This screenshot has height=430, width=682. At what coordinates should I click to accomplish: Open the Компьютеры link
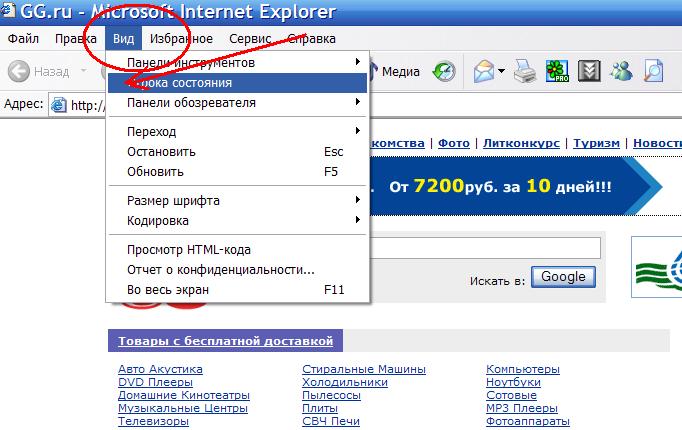point(523,369)
